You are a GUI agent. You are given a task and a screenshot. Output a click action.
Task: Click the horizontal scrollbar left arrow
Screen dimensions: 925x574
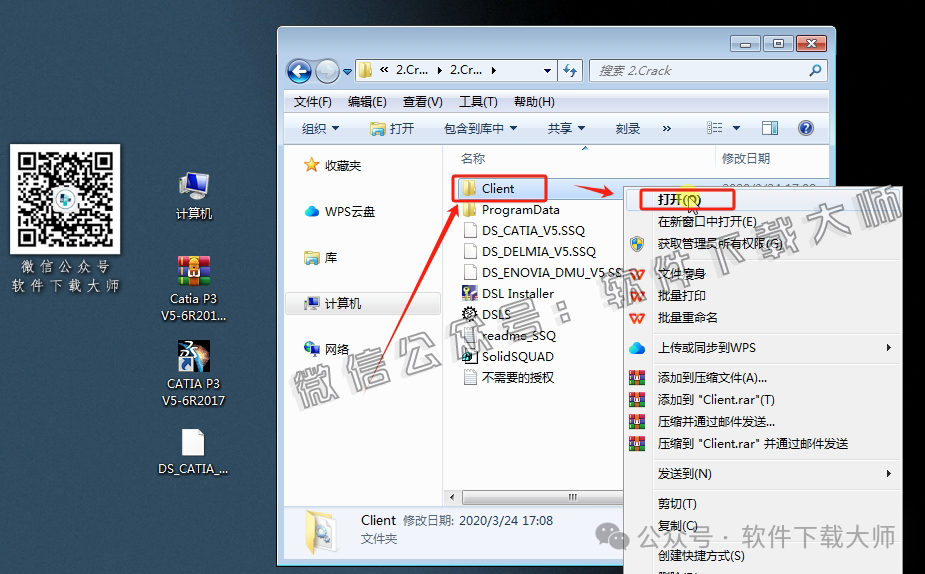452,497
